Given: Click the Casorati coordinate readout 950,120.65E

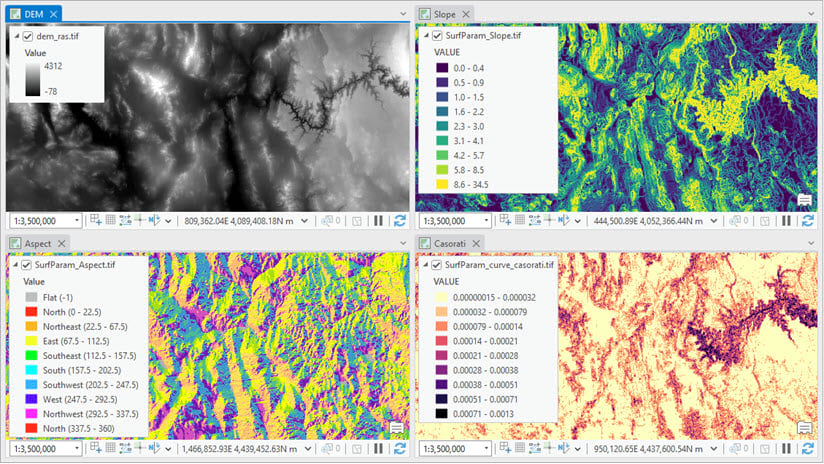Looking at the screenshot, I should (x=648, y=449).
